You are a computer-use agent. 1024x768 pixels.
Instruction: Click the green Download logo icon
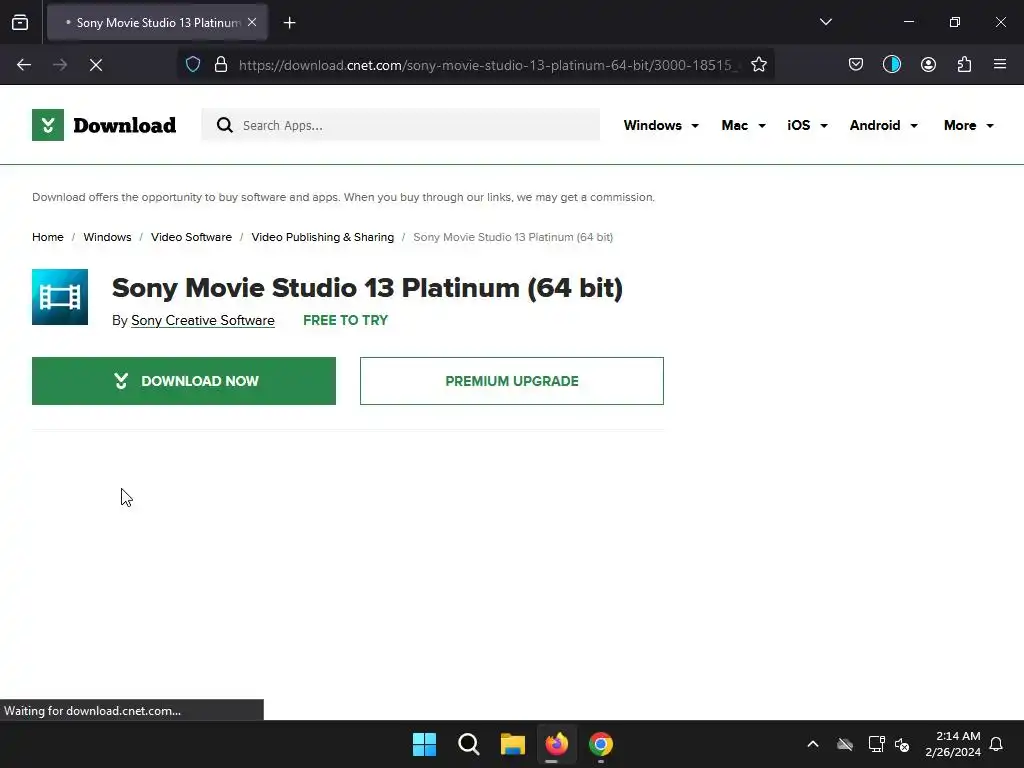click(x=48, y=125)
